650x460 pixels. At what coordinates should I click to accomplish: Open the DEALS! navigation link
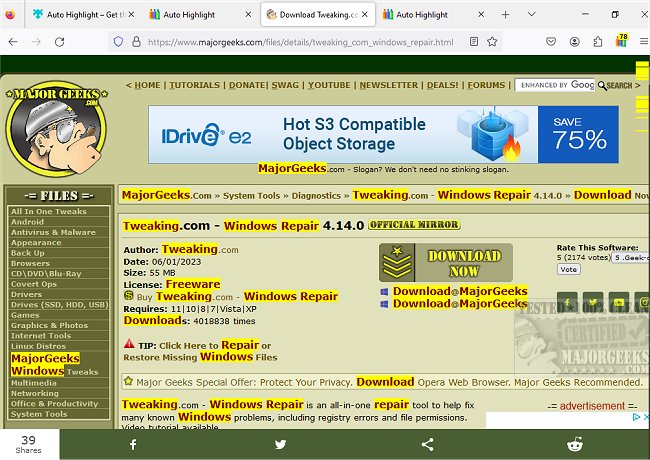443,85
